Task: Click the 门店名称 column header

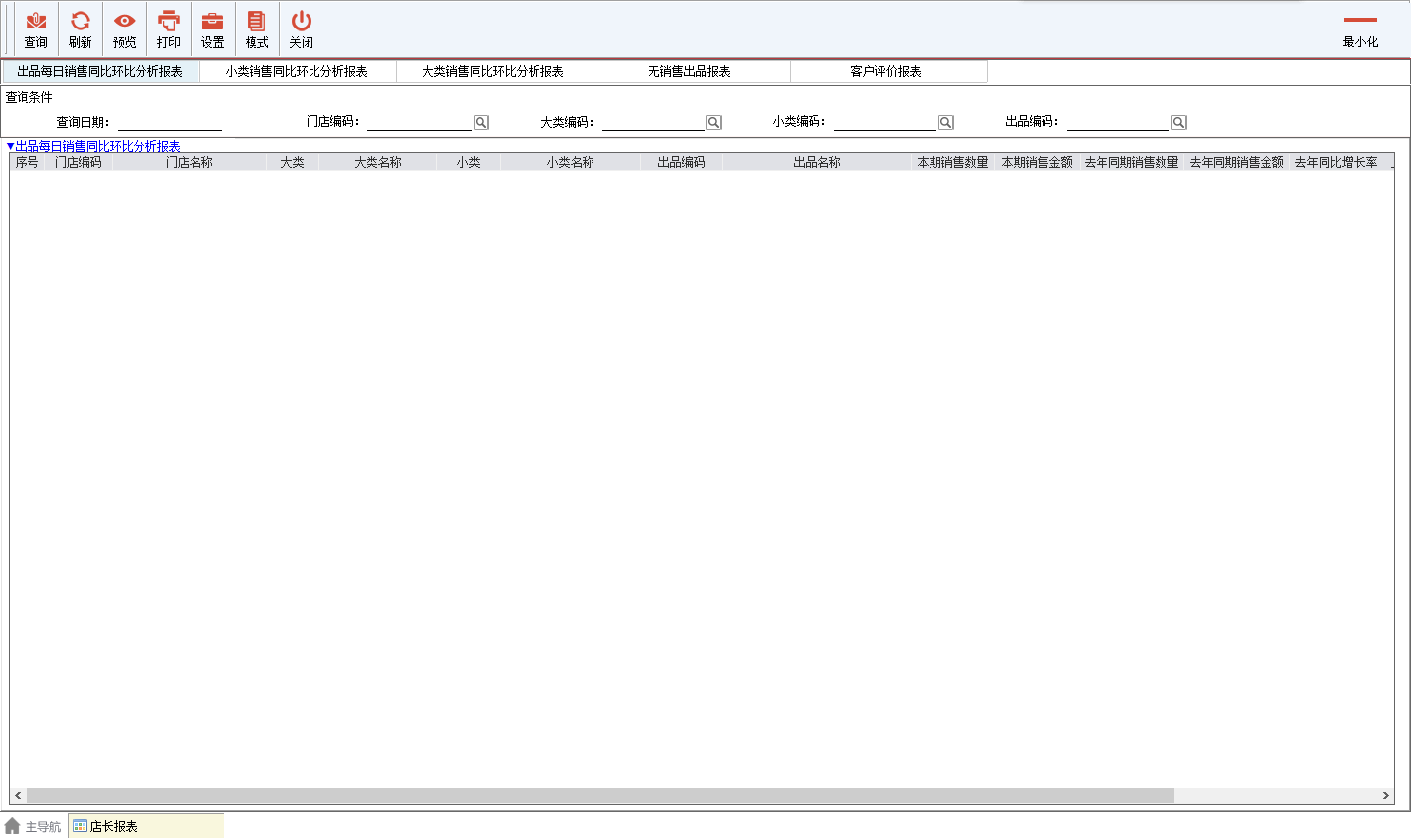Action: pos(190,162)
